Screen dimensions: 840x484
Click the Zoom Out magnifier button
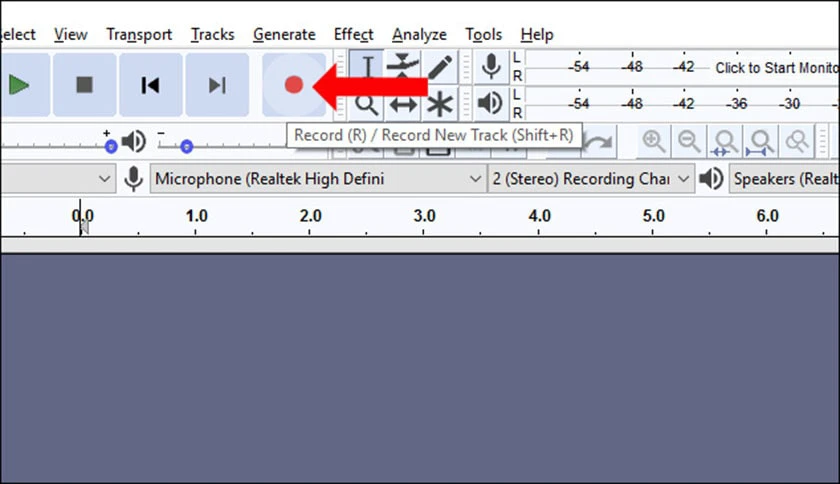689,142
